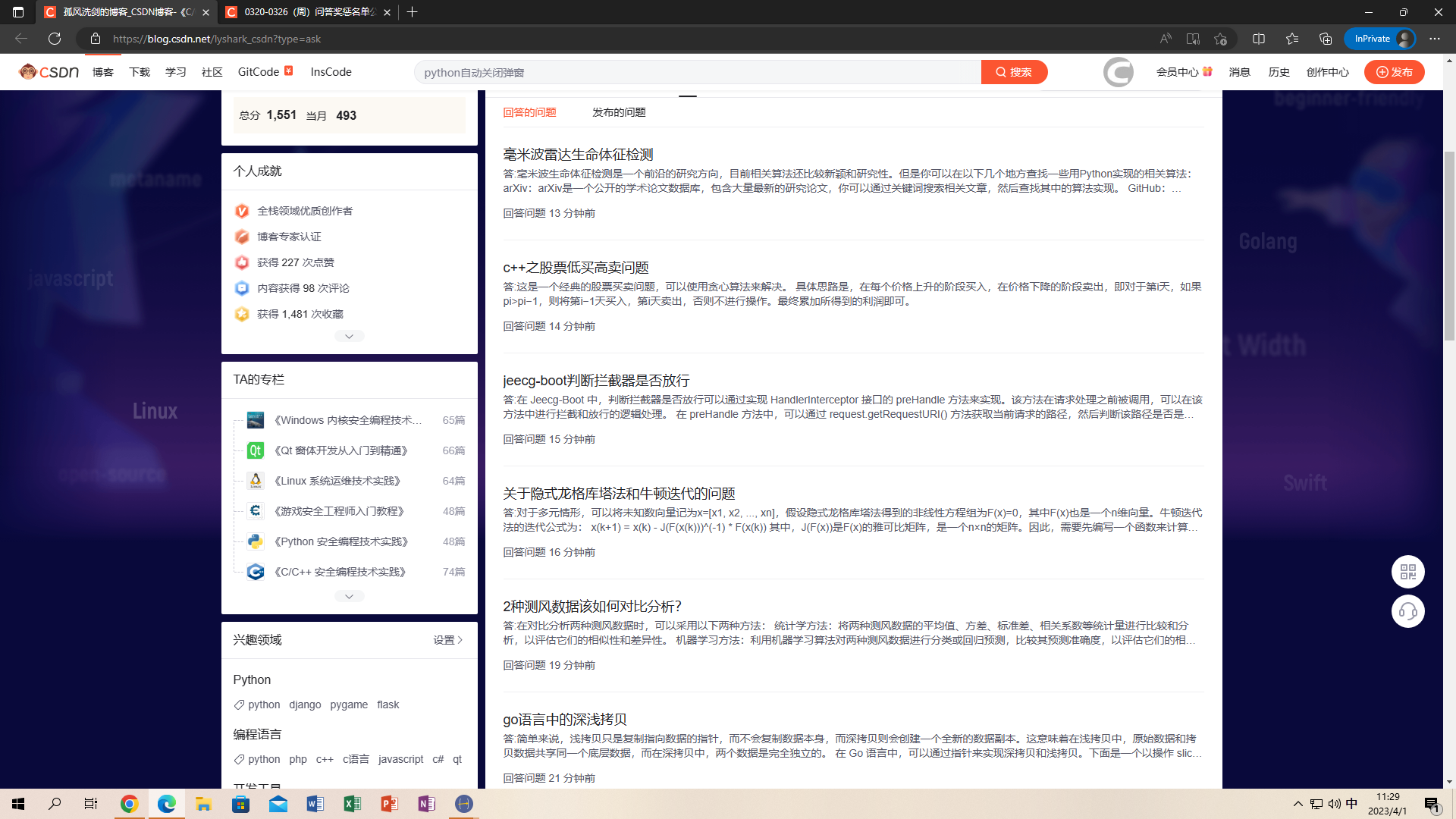Click the CSDN search input field
1456x819 pixels.
(698, 72)
